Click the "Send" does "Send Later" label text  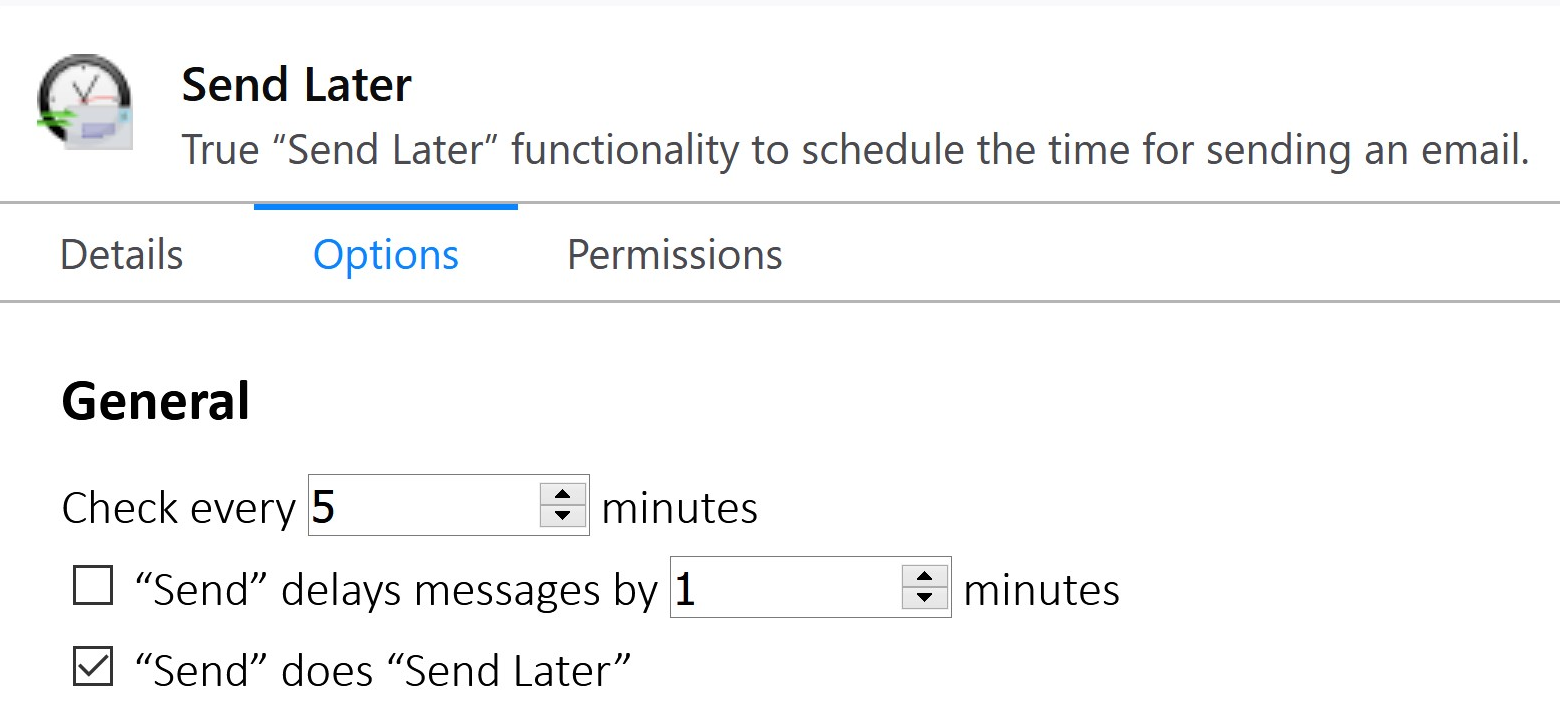pos(384,670)
